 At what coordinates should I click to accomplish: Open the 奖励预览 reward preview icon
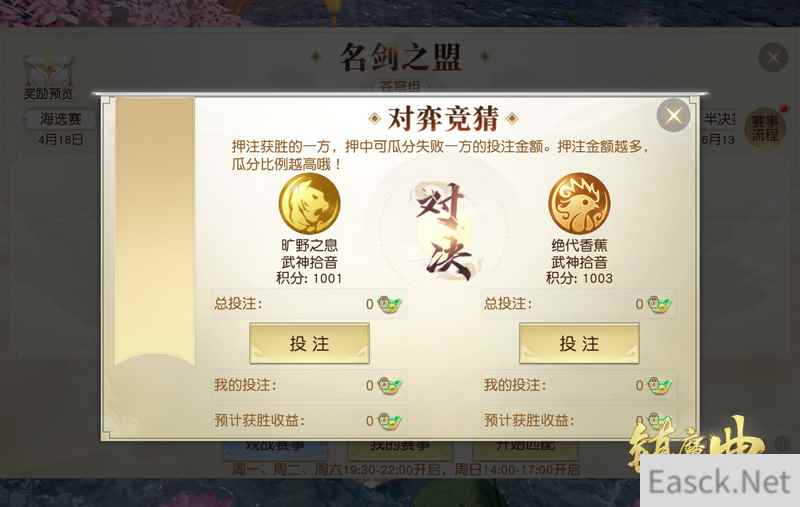(x=48, y=78)
